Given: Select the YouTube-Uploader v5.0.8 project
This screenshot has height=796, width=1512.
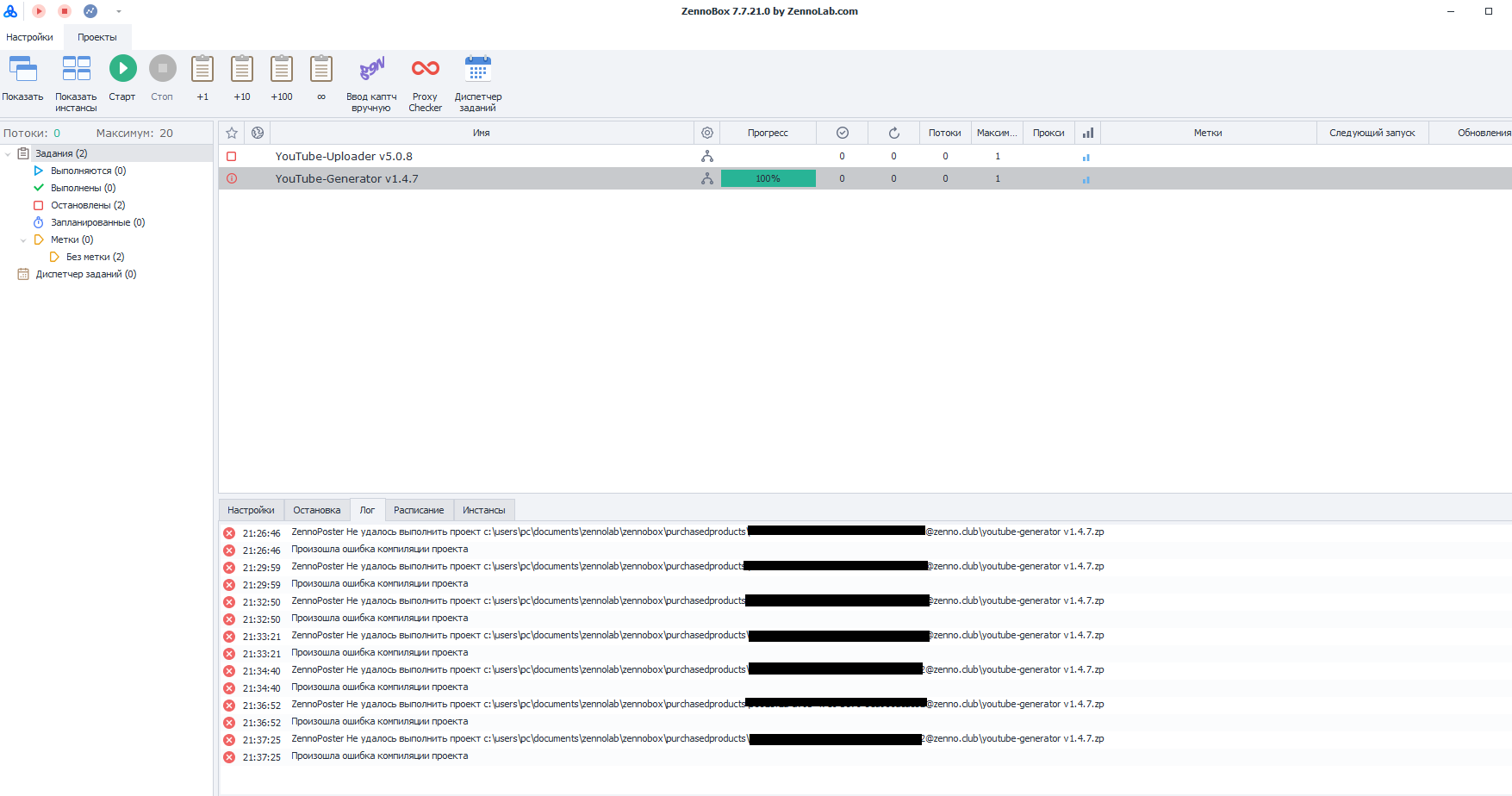Looking at the screenshot, I should coord(344,156).
